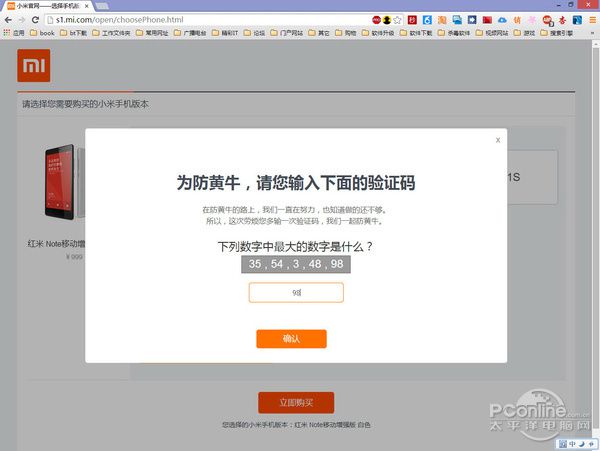Expand the 常用网址 bookmark folder
This screenshot has width=600, height=451.
pyautogui.click(x=154, y=32)
